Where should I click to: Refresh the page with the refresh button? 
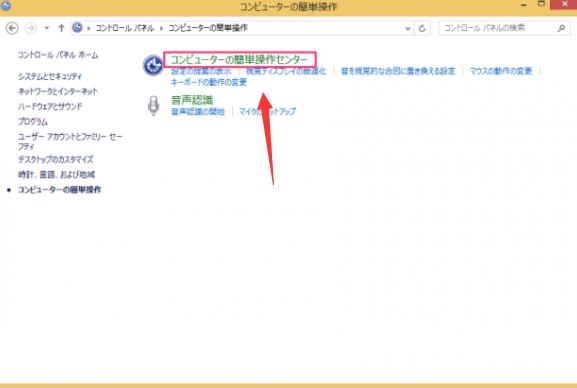(x=422, y=28)
